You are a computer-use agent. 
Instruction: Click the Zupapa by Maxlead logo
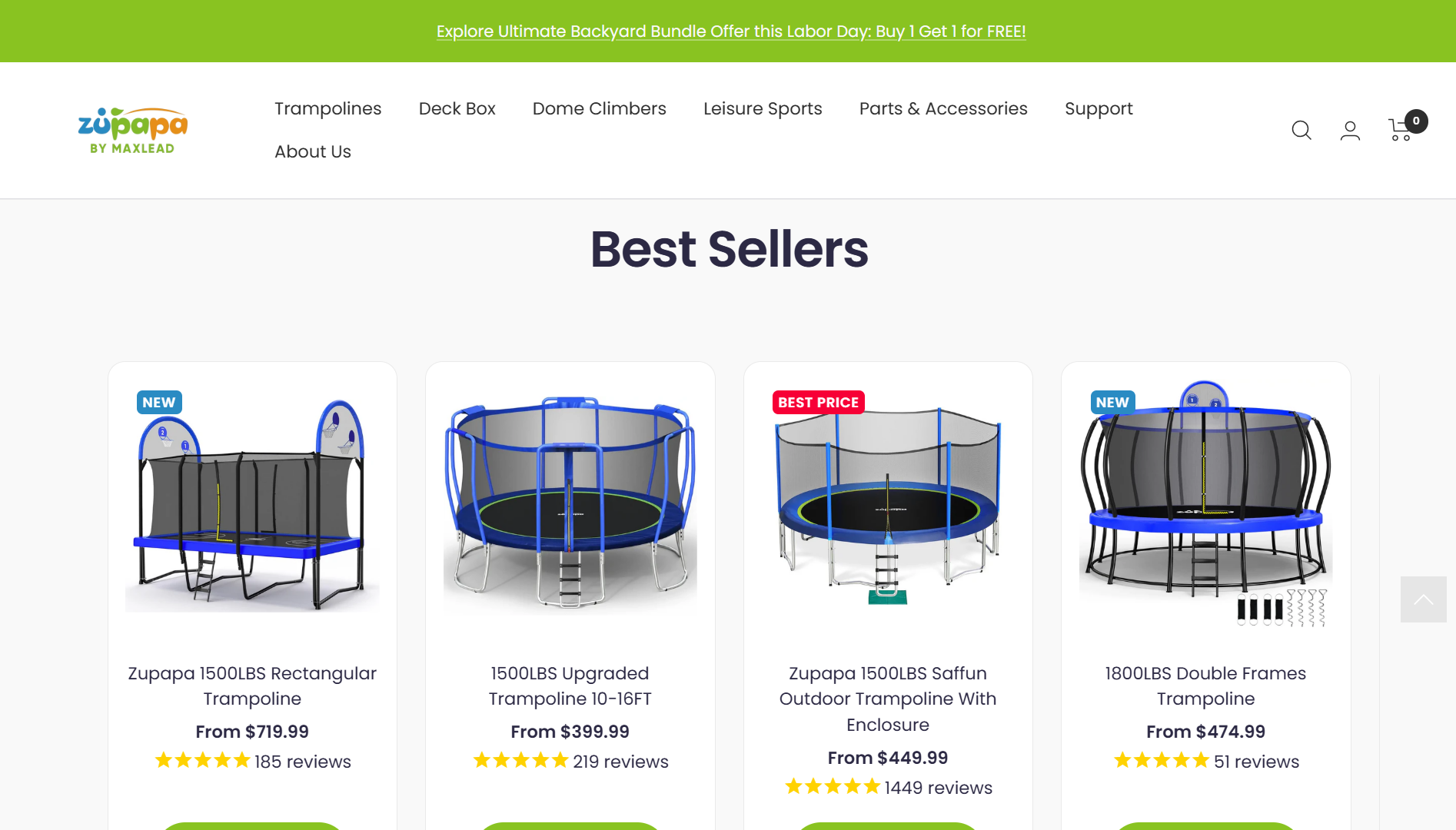coord(133,131)
